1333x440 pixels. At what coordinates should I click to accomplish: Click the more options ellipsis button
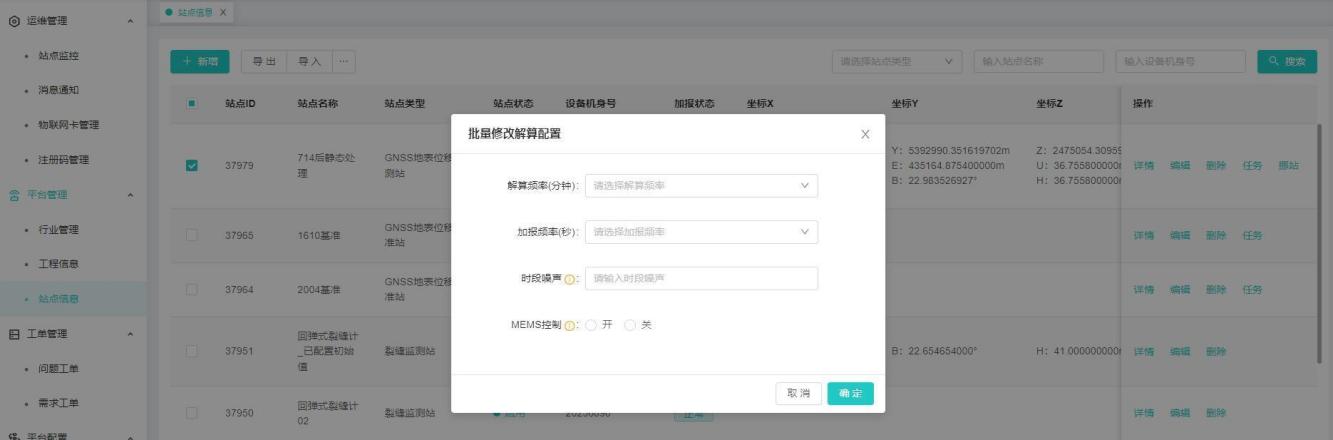343,62
